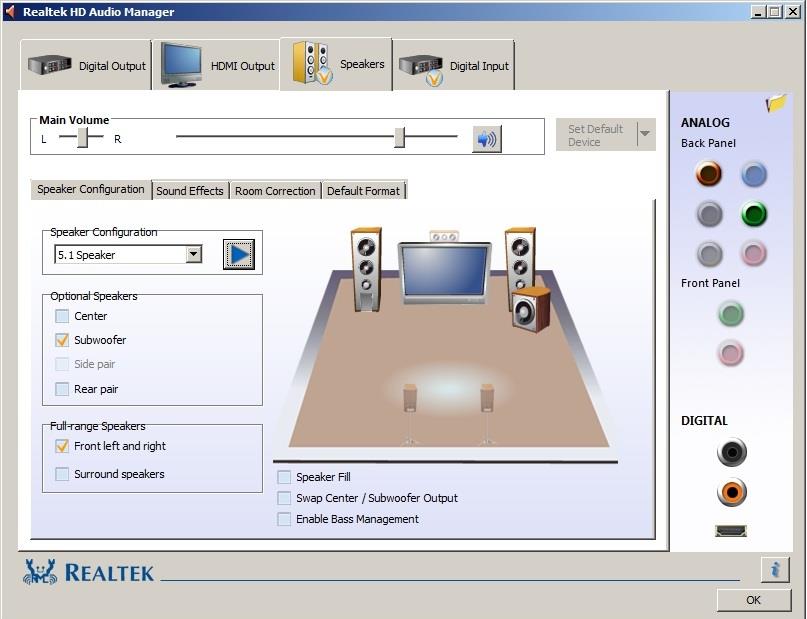This screenshot has height=619, width=807.
Task: Click the TV screen in room diagram
Action: pyautogui.click(x=444, y=271)
